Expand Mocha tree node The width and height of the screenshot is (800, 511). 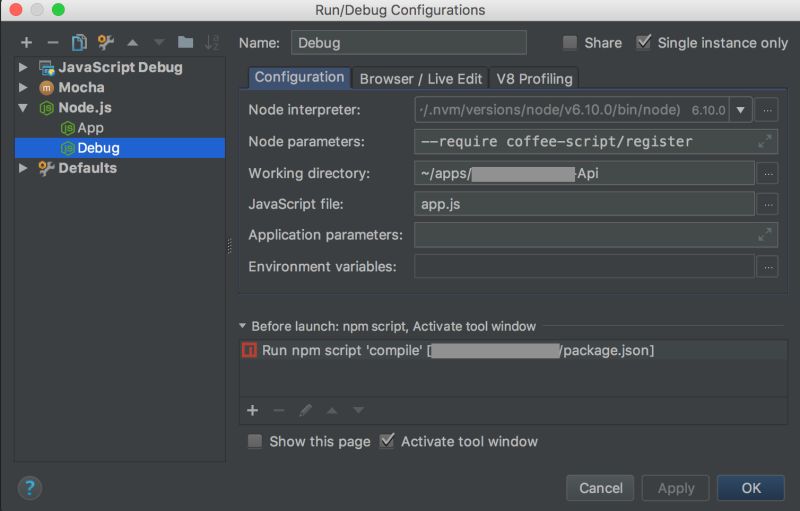coord(23,87)
